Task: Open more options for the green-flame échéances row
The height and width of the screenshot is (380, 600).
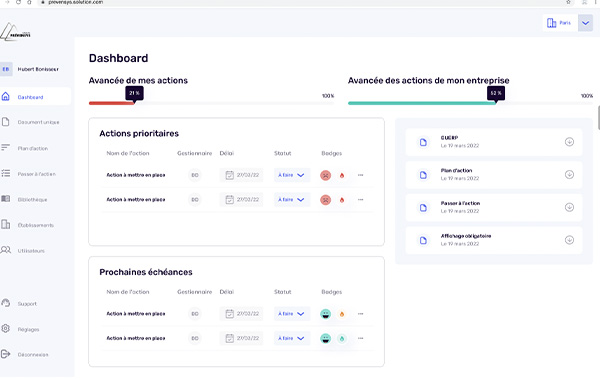Action: coord(360,338)
